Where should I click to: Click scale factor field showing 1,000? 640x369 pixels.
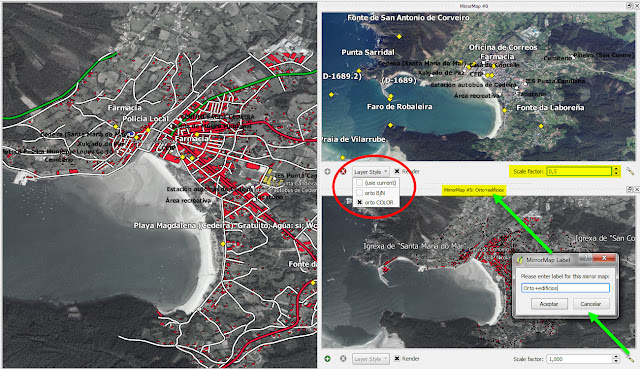point(579,359)
